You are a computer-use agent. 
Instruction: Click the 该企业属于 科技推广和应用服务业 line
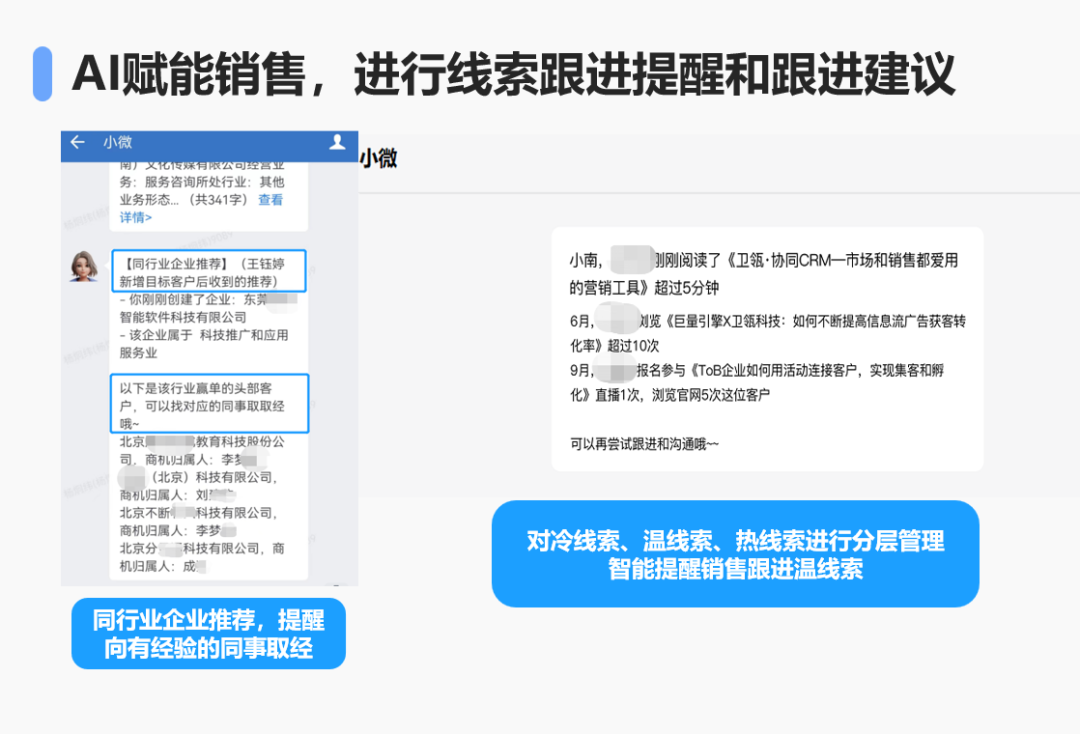click(x=203, y=344)
